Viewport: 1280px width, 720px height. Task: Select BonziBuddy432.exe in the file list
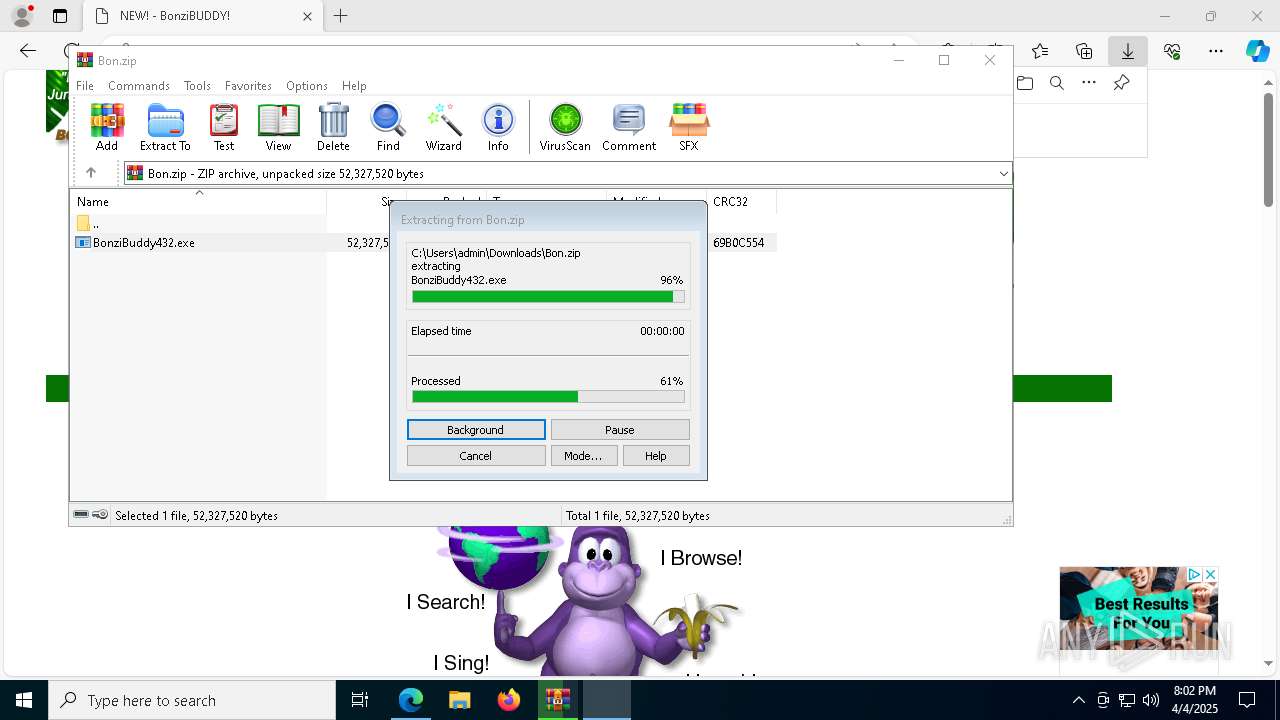click(144, 243)
